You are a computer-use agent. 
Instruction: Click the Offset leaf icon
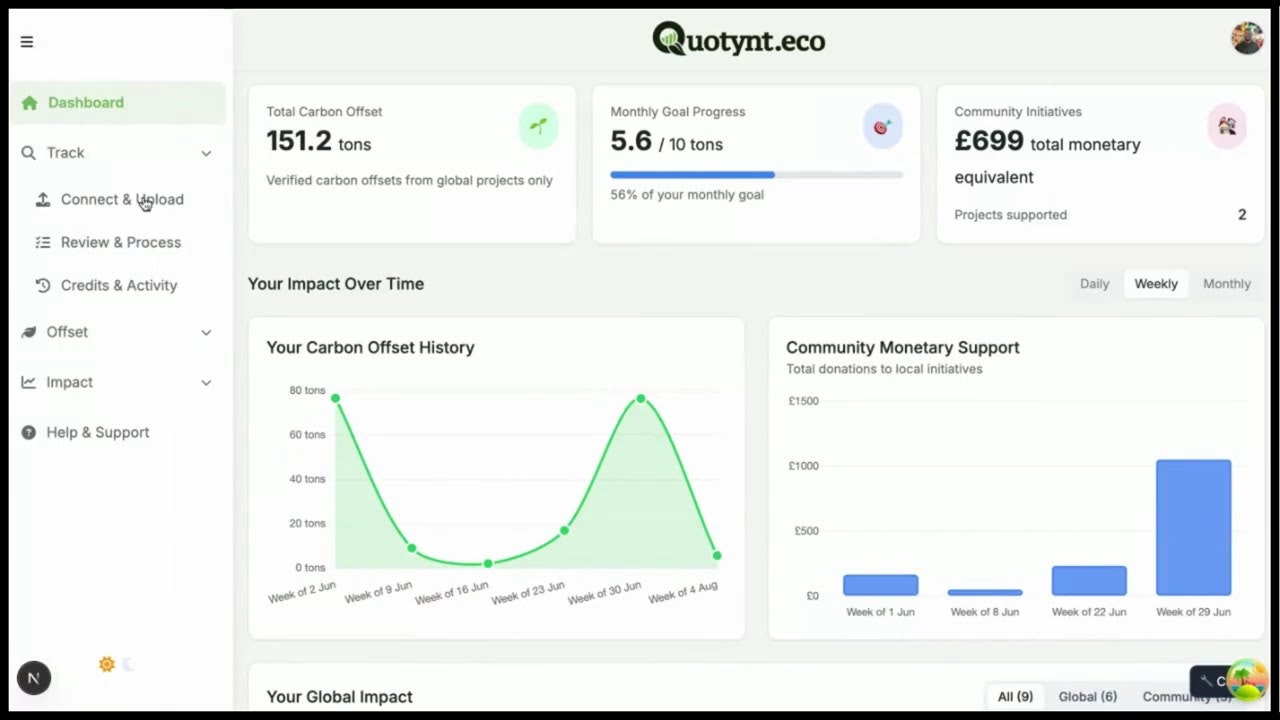[x=28, y=332]
